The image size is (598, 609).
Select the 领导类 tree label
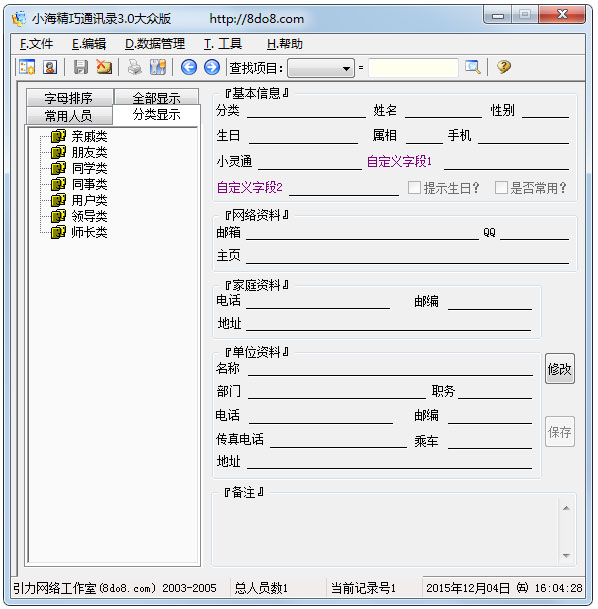89,216
